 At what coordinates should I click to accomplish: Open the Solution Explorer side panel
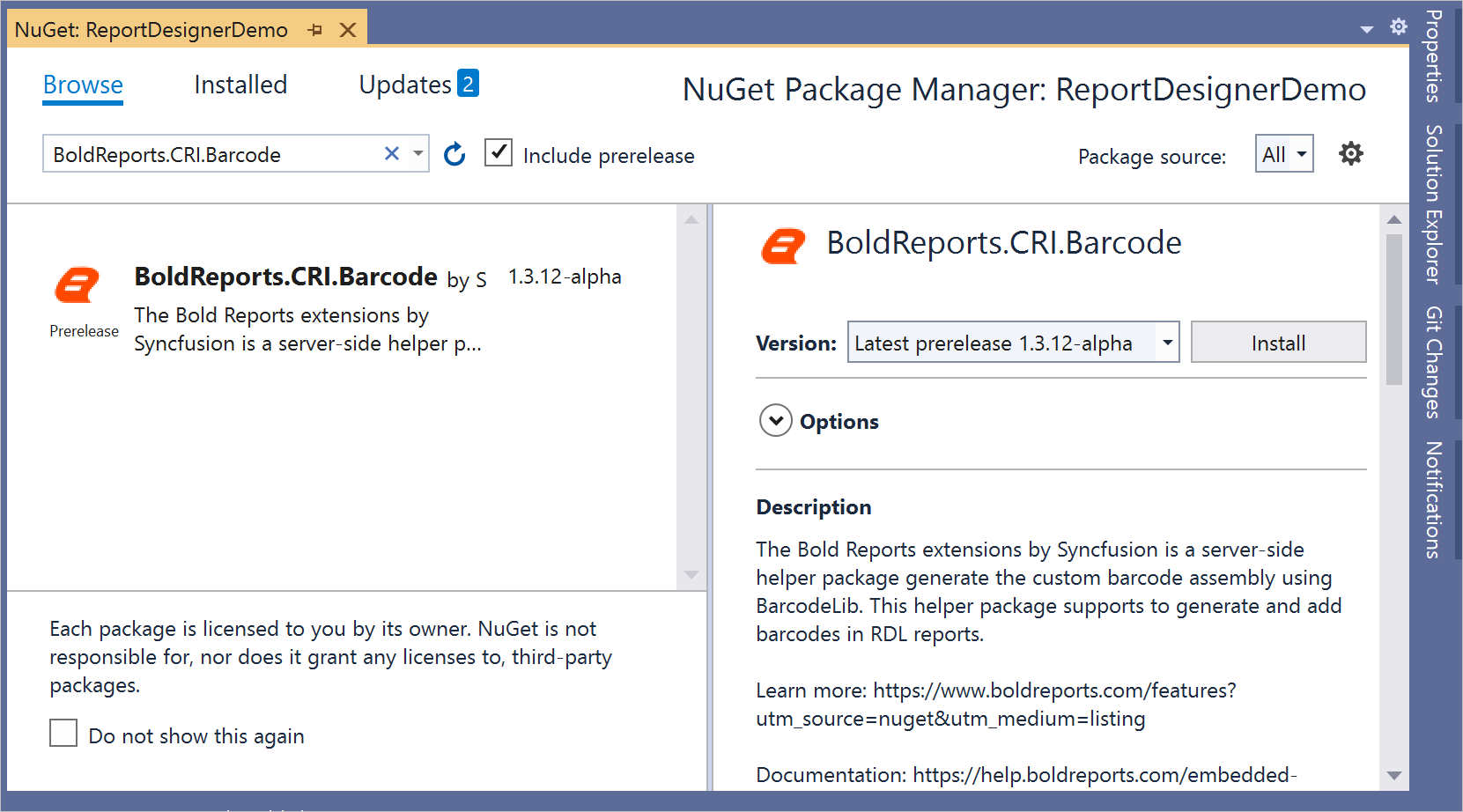[x=1434, y=203]
